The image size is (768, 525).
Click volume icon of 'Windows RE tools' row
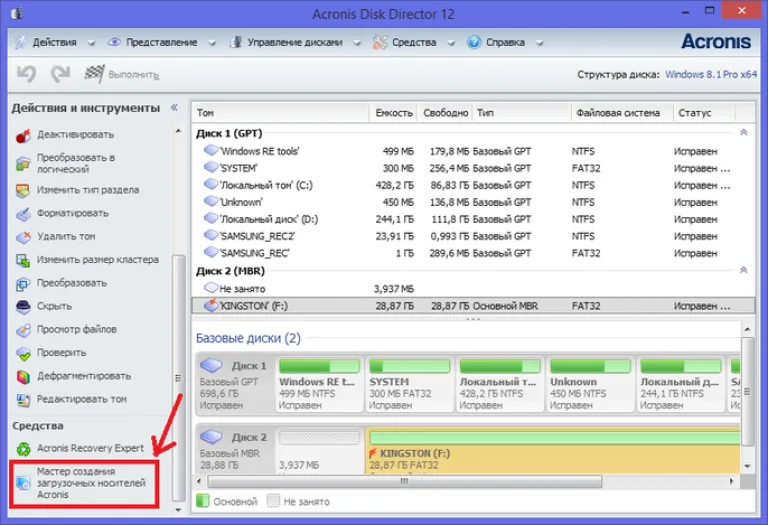point(211,150)
